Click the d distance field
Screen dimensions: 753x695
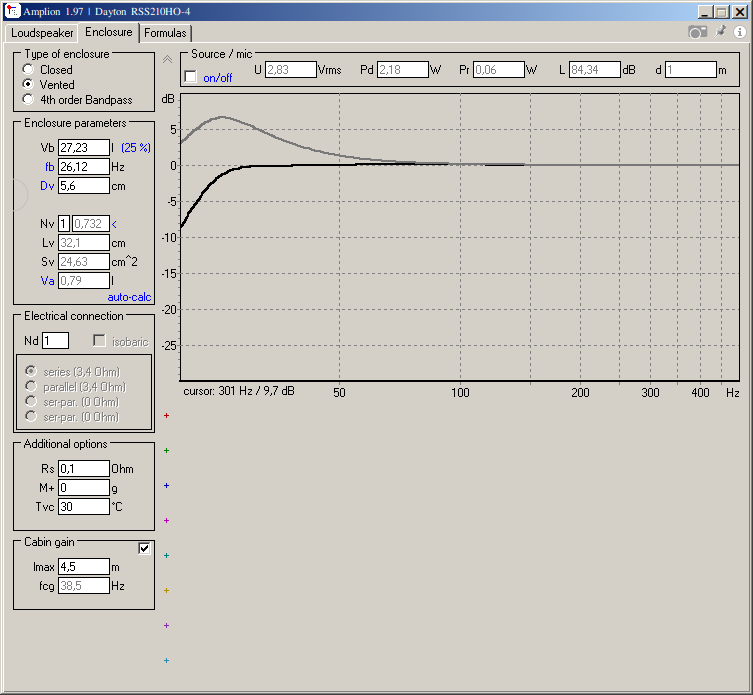[x=691, y=70]
